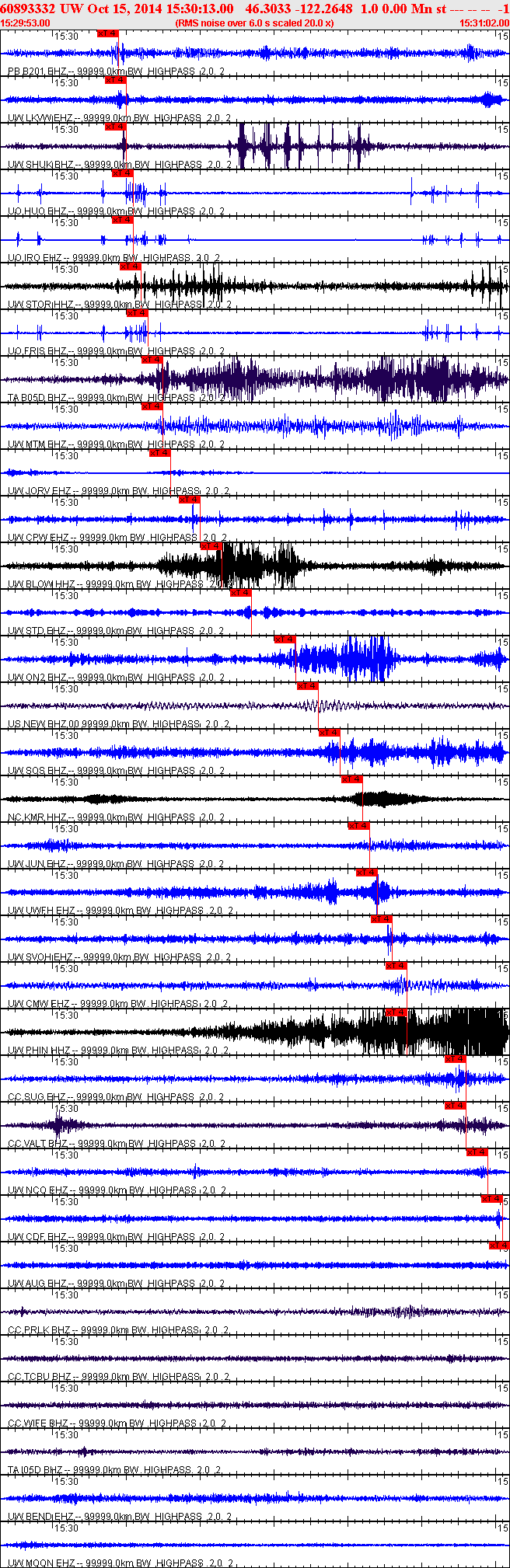Click the CC WIFE BHZ station label

click(x=38, y=1423)
